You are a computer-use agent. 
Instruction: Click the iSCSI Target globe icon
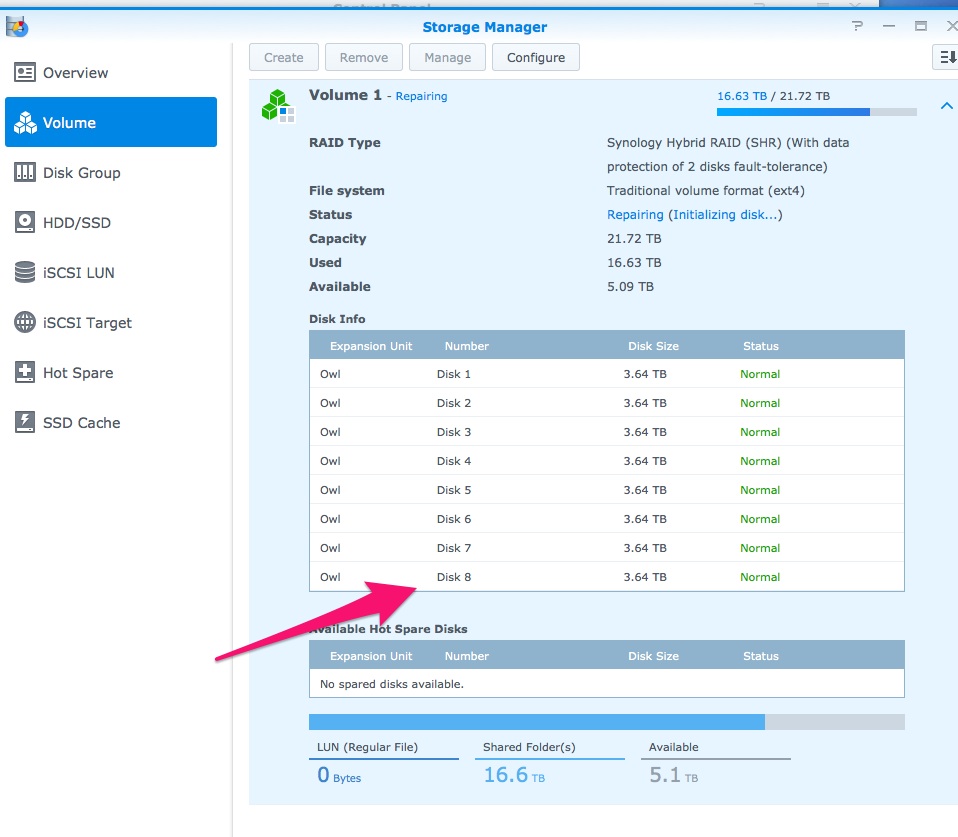[24, 322]
